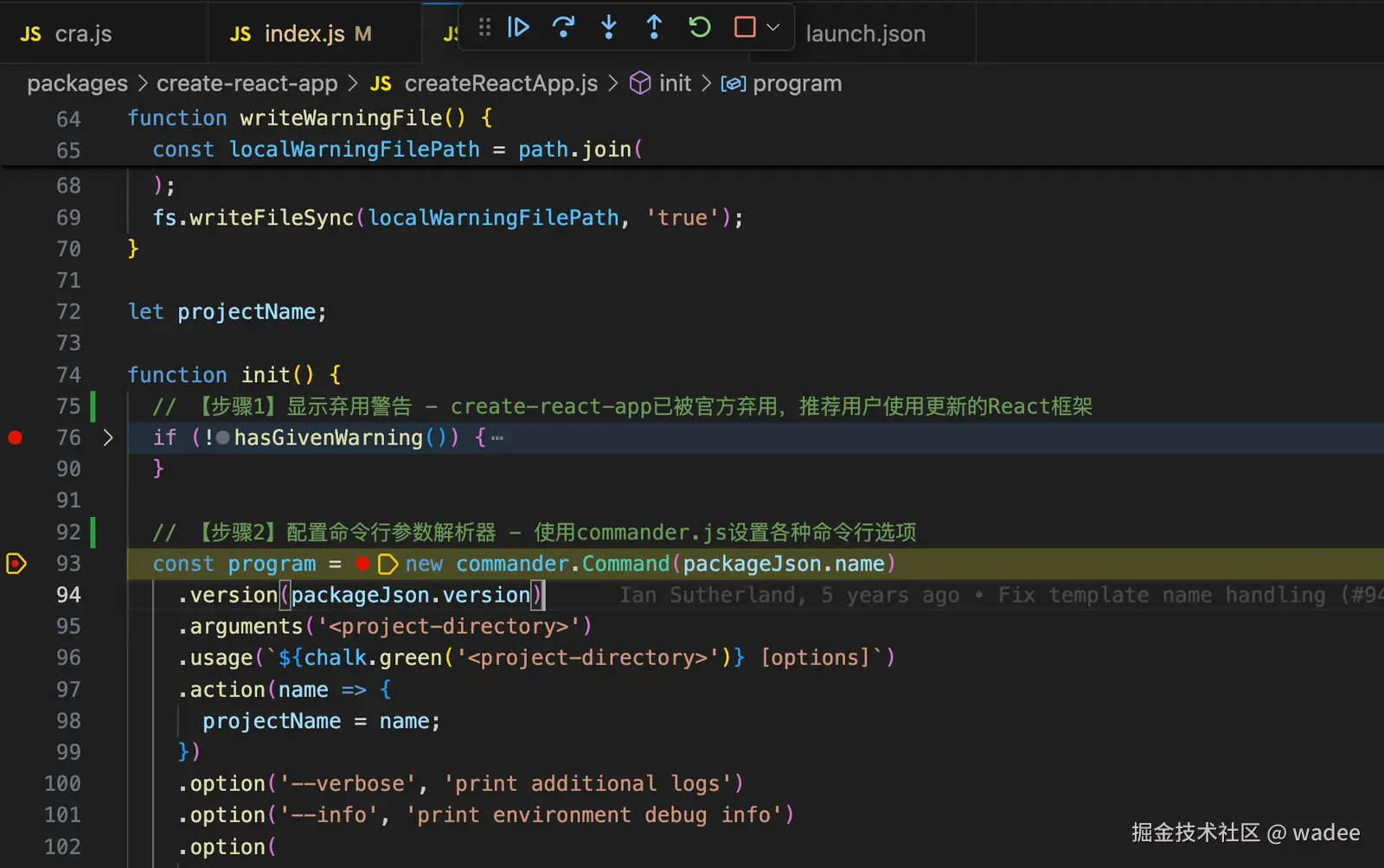Click fs.writeFileSync on line 69
This screenshot has width=1384, height=868.
[x=253, y=218]
